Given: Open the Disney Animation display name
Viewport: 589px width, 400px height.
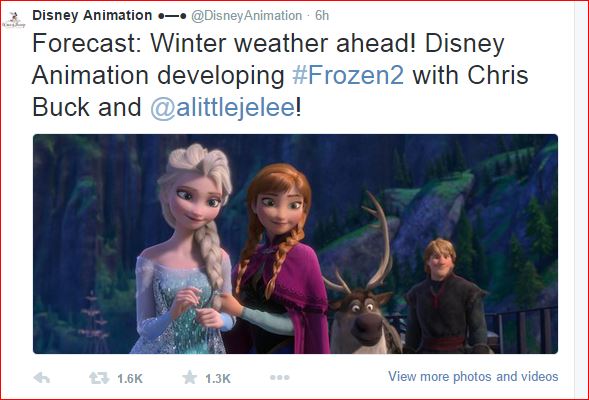Looking at the screenshot, I should (92, 15).
